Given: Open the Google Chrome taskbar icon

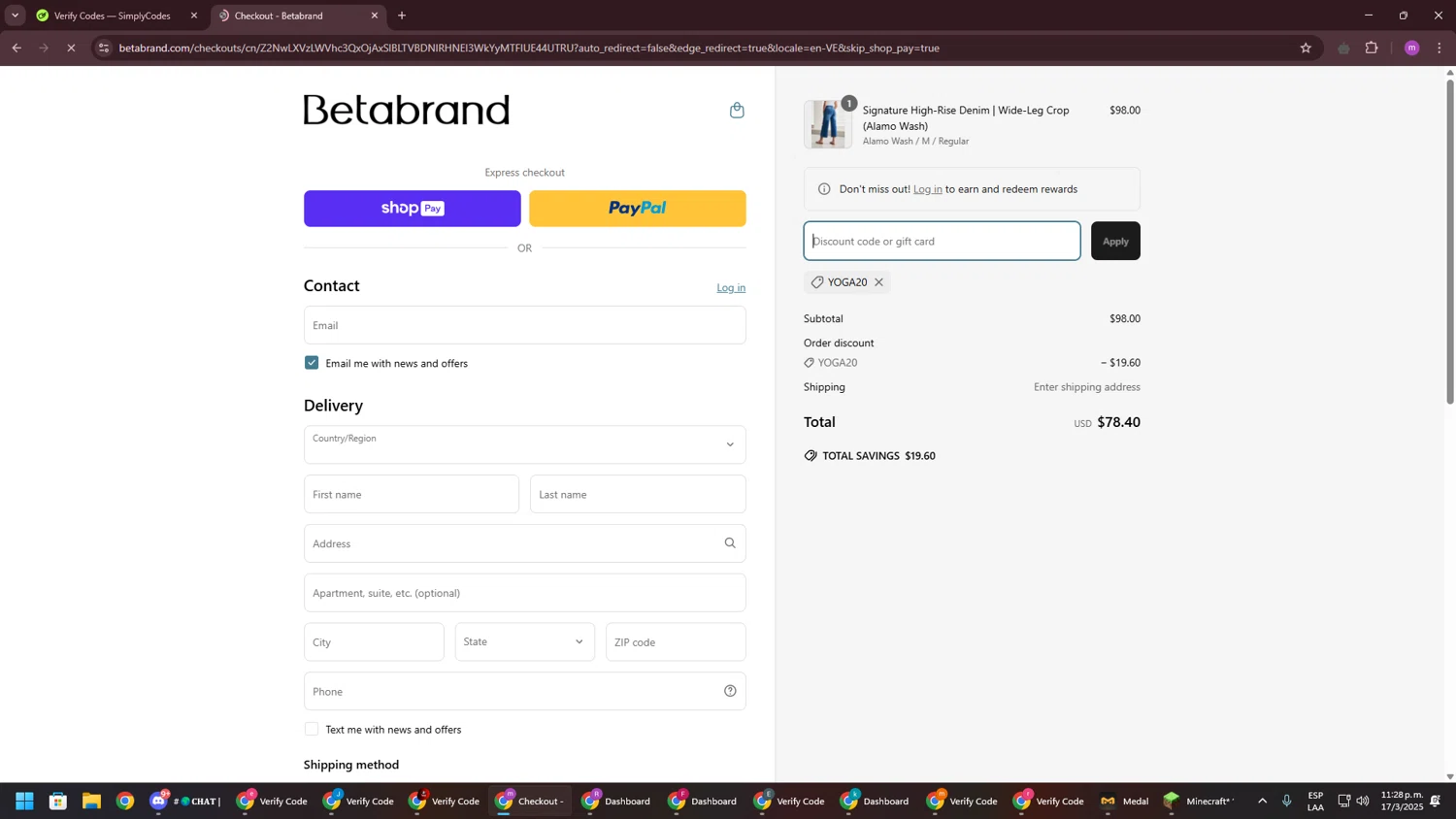Looking at the screenshot, I should (x=125, y=802).
